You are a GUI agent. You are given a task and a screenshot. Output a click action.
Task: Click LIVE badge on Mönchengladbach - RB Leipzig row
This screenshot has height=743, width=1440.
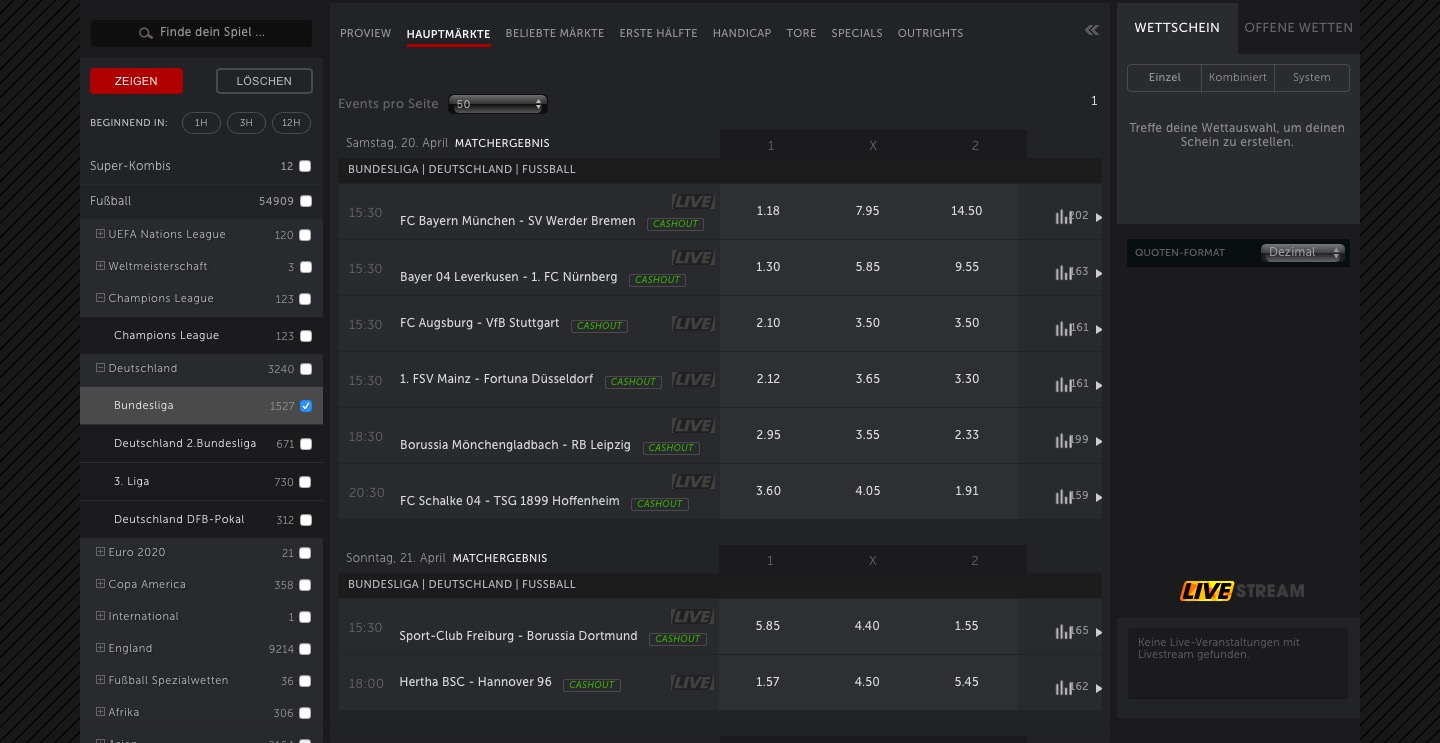pos(693,425)
